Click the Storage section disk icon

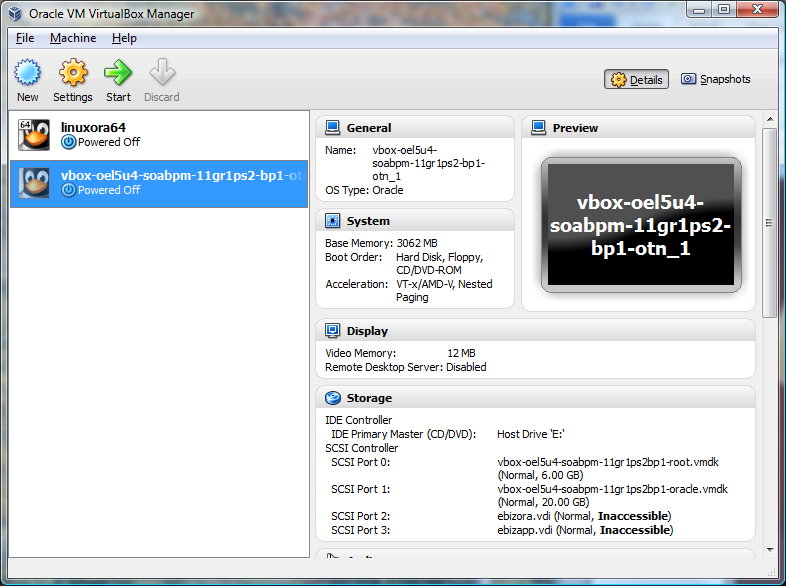tap(332, 398)
